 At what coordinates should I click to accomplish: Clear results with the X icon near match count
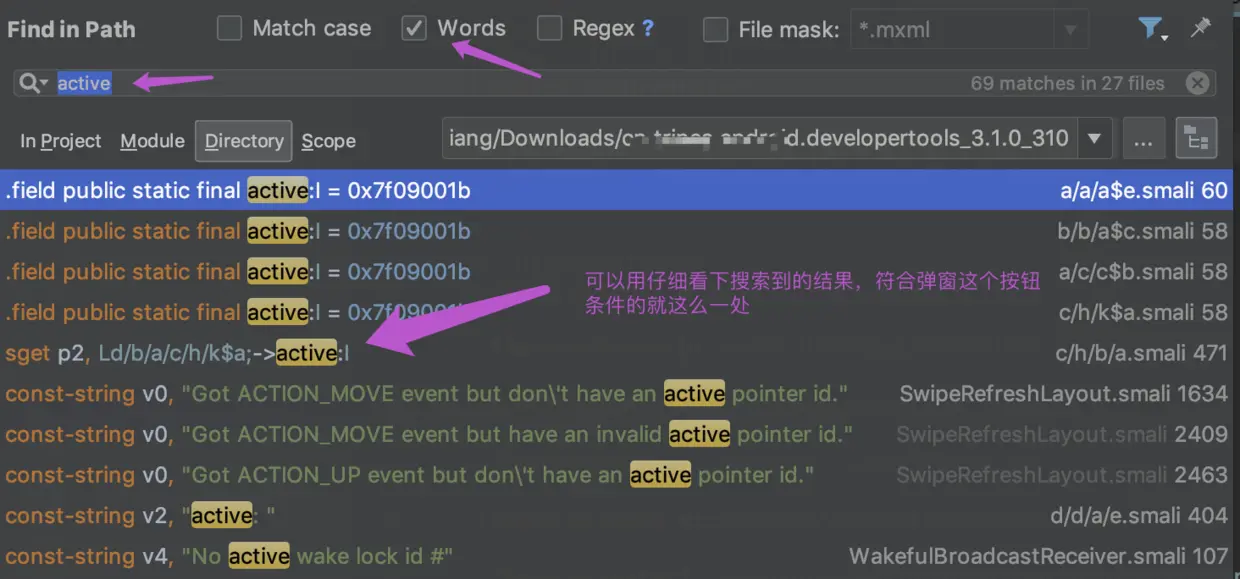pos(1197,83)
